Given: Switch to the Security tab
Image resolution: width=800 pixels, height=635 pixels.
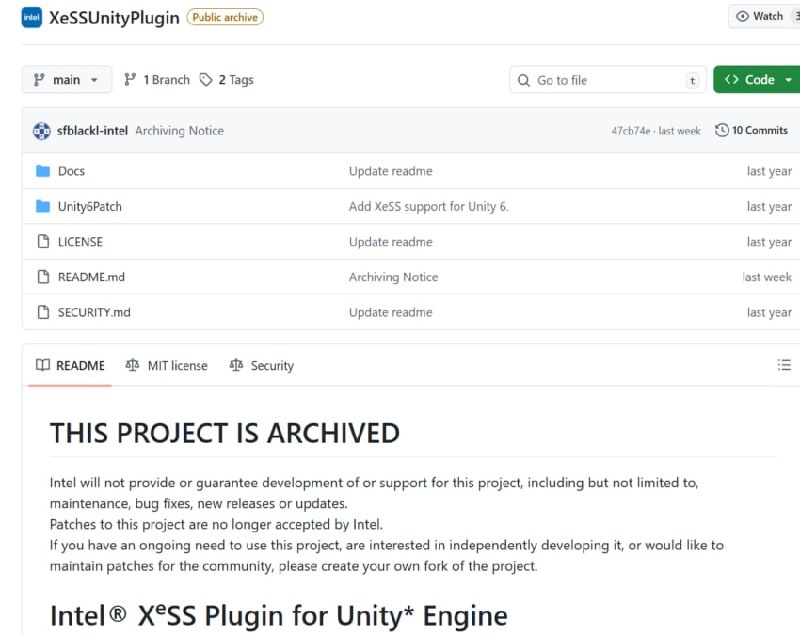Looking at the screenshot, I should [x=262, y=366].
